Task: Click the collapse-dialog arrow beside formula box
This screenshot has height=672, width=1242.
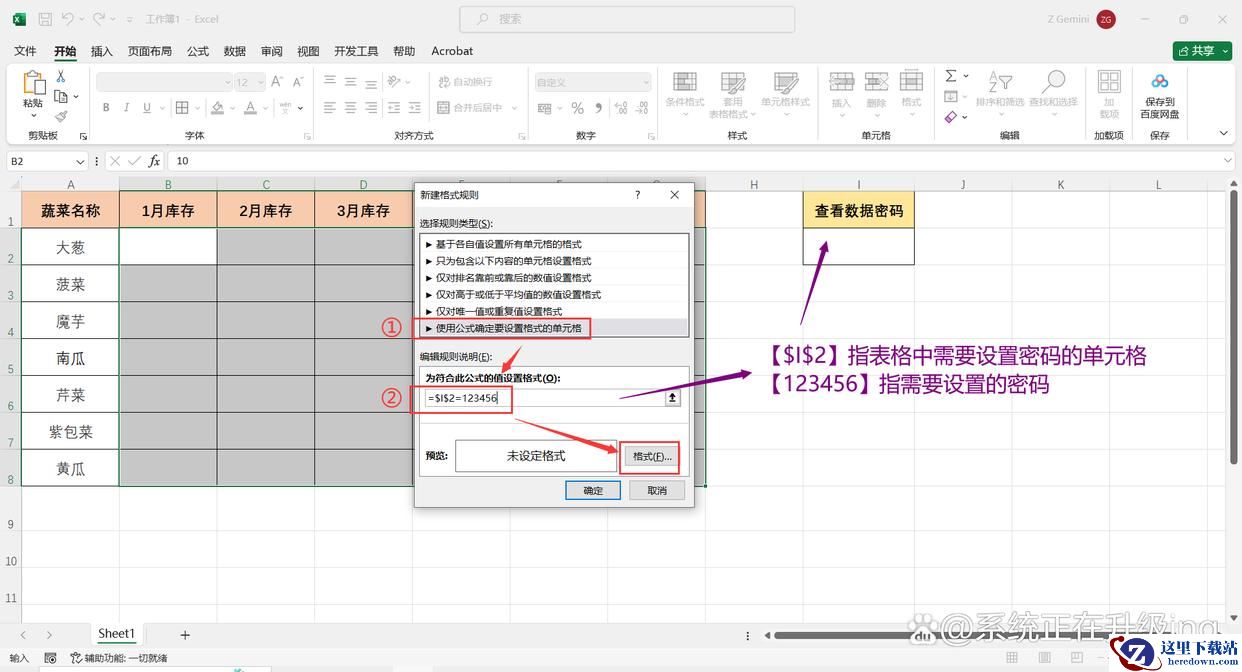Action: (673, 398)
